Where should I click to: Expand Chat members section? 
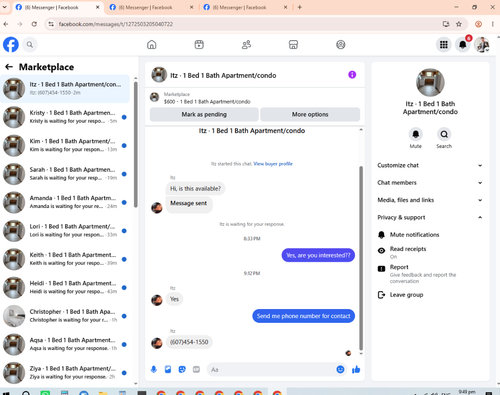pos(430,183)
